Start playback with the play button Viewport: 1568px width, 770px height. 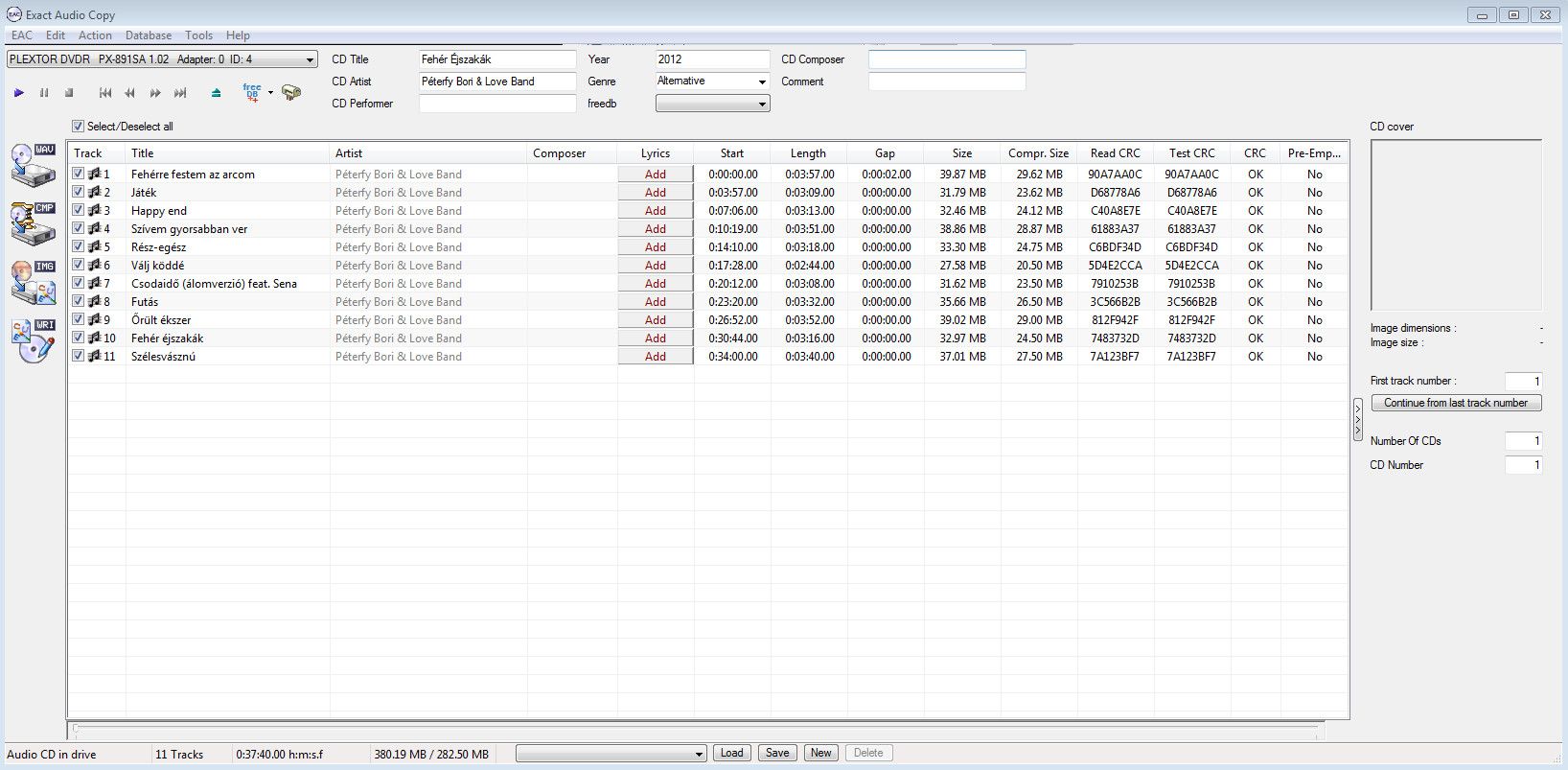click(19, 93)
